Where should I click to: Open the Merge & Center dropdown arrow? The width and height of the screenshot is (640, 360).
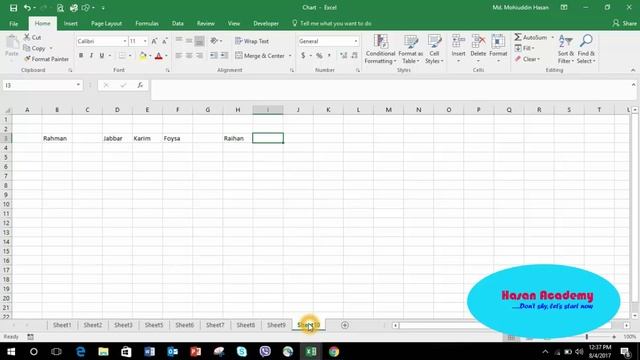click(x=290, y=56)
